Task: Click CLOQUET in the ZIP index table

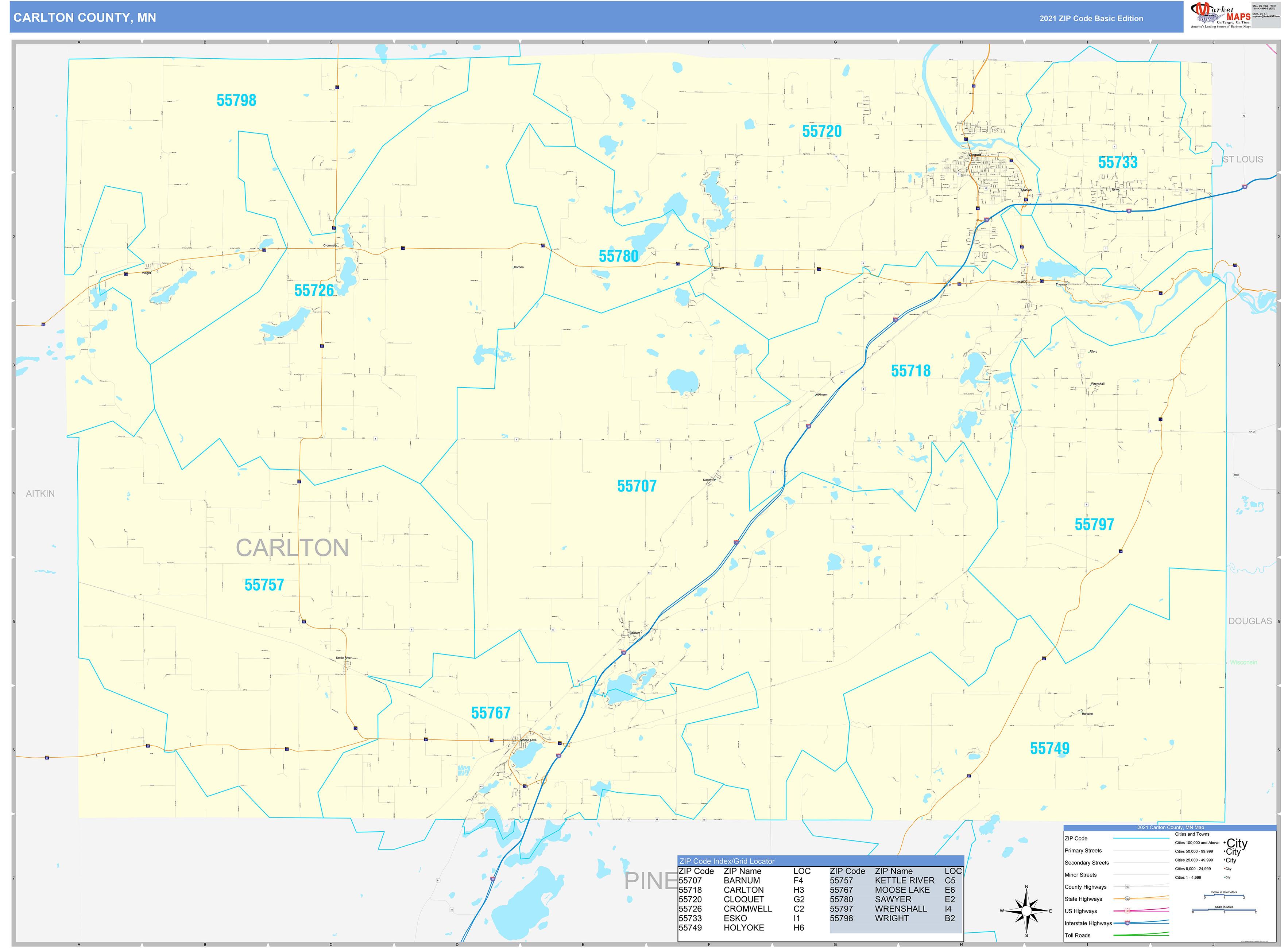Action: pyautogui.click(x=743, y=899)
